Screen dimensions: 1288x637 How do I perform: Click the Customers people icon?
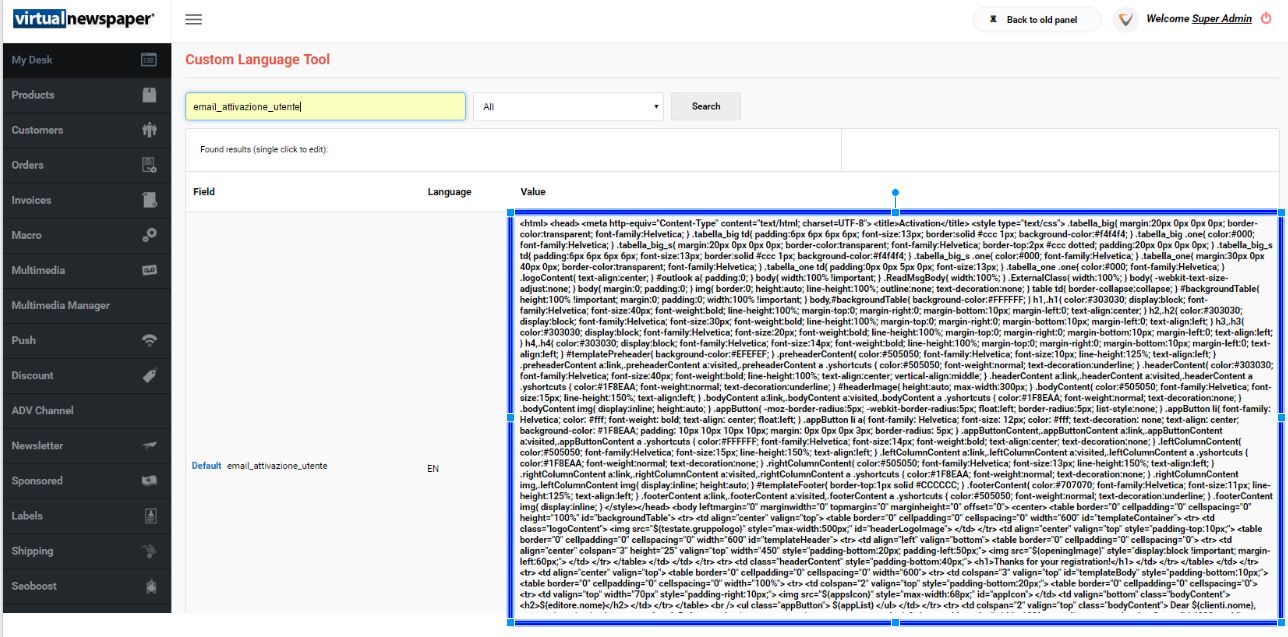coord(149,130)
